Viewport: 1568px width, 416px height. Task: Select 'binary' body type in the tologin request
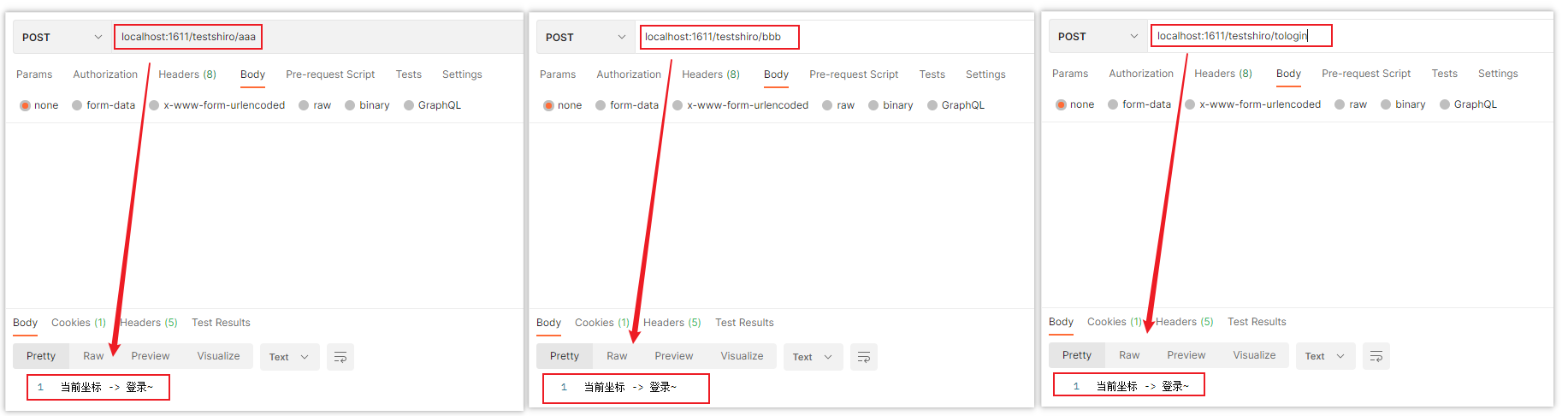(x=1403, y=104)
